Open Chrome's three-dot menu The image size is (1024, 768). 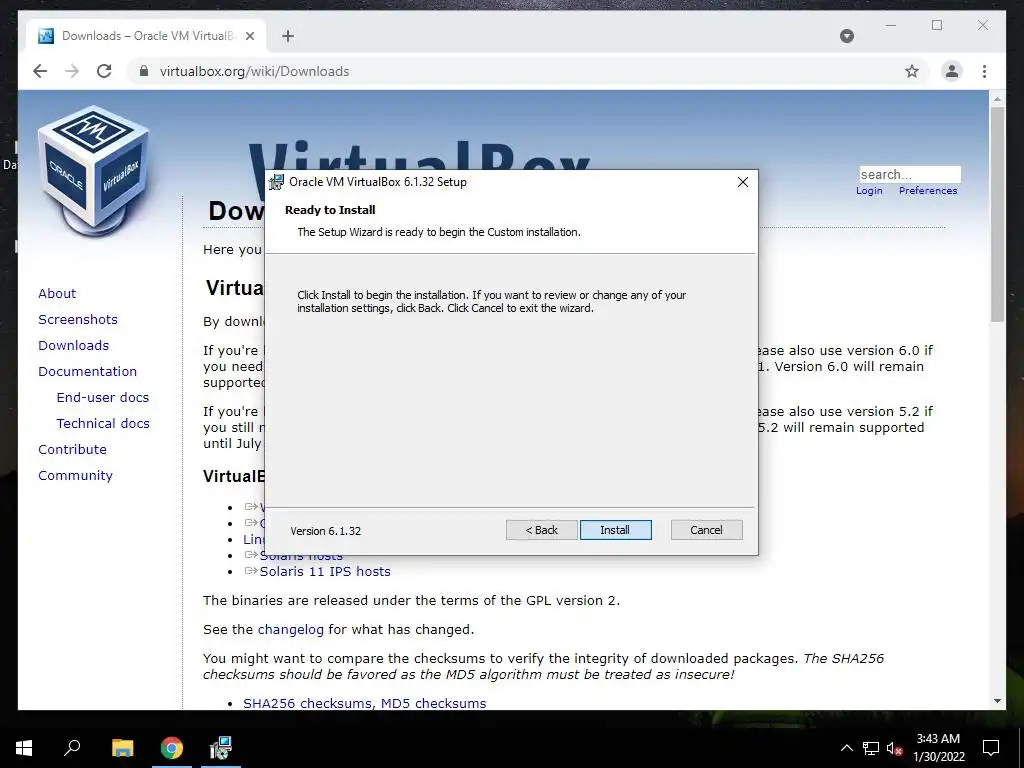(984, 71)
